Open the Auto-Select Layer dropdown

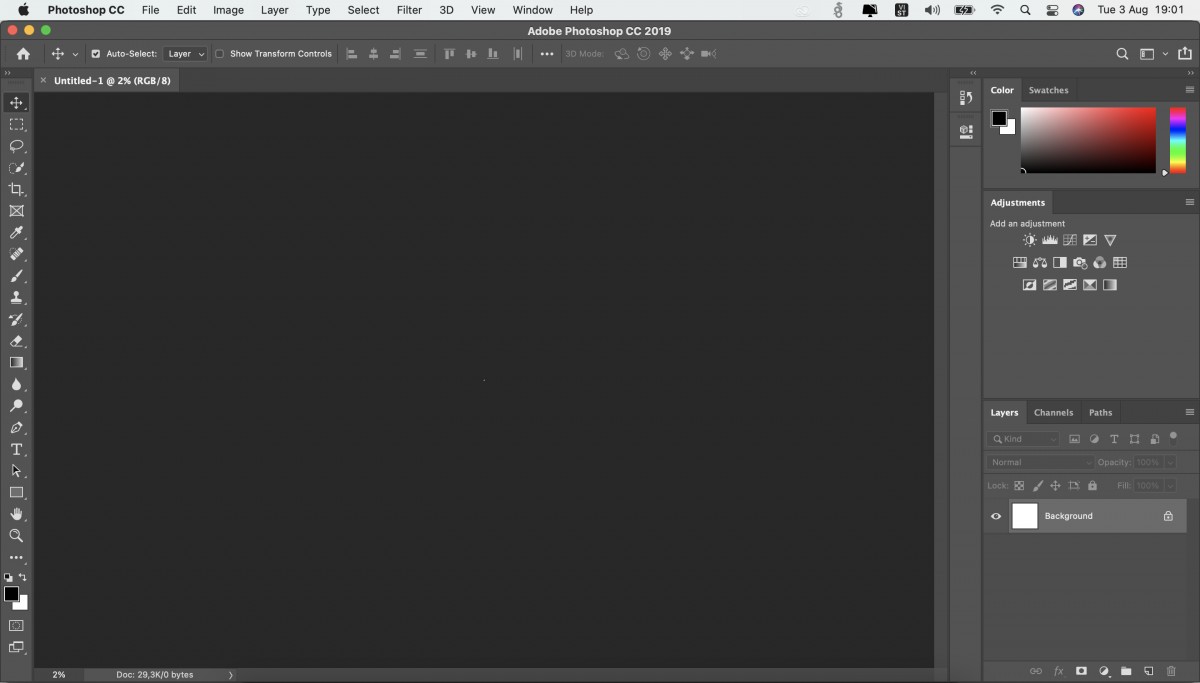(x=185, y=54)
